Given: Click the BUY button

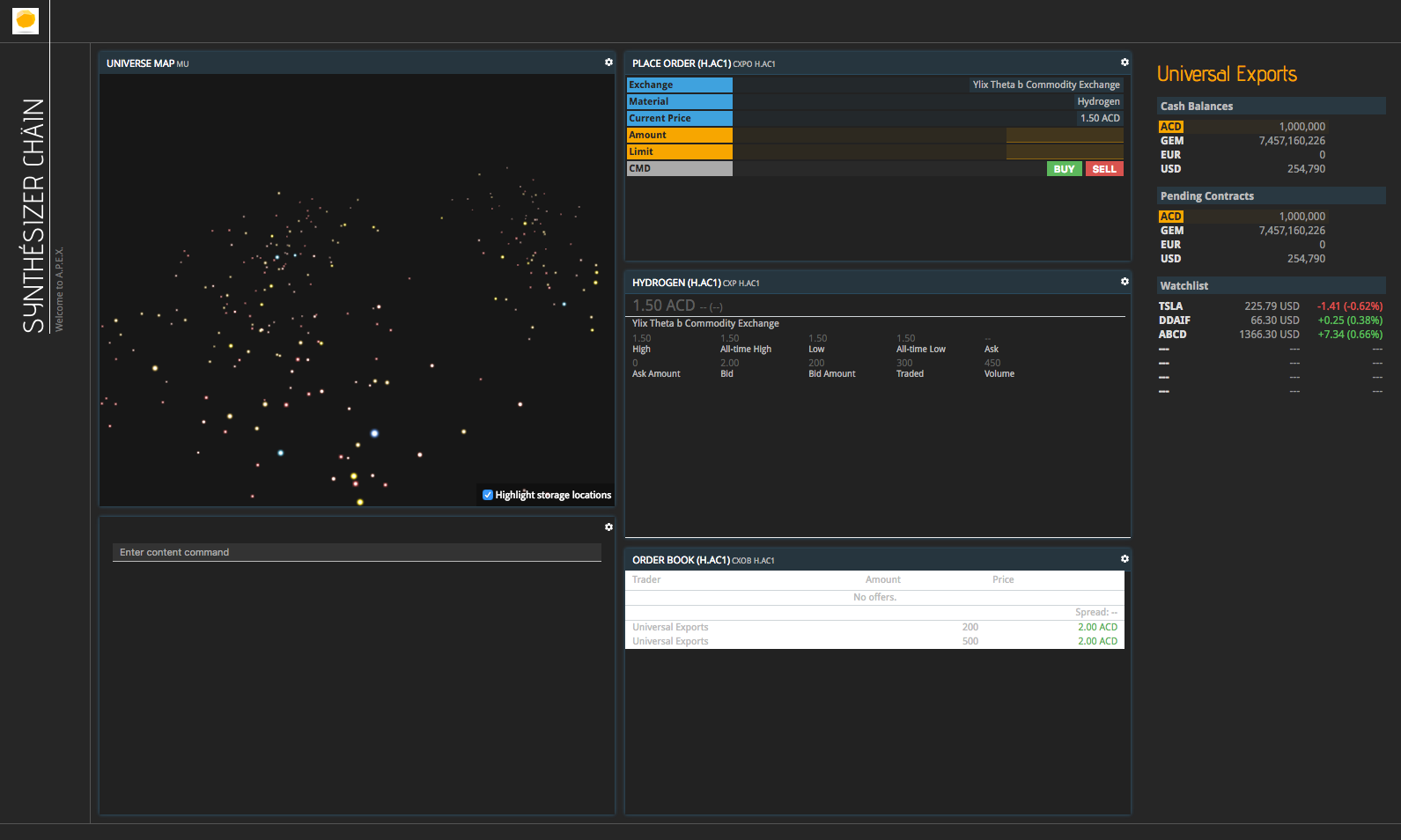Looking at the screenshot, I should [1064, 169].
